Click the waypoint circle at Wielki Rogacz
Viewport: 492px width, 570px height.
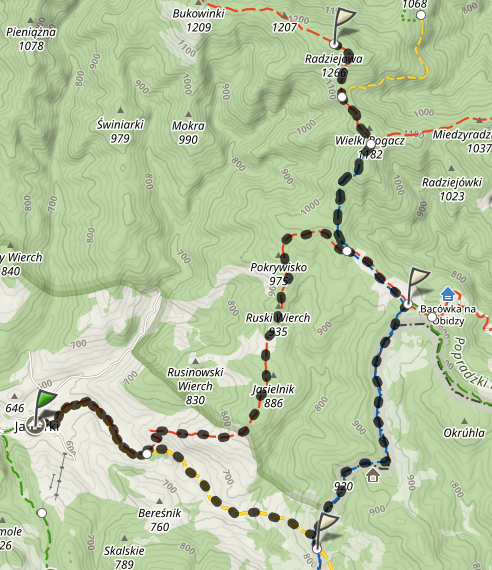click(x=371, y=144)
